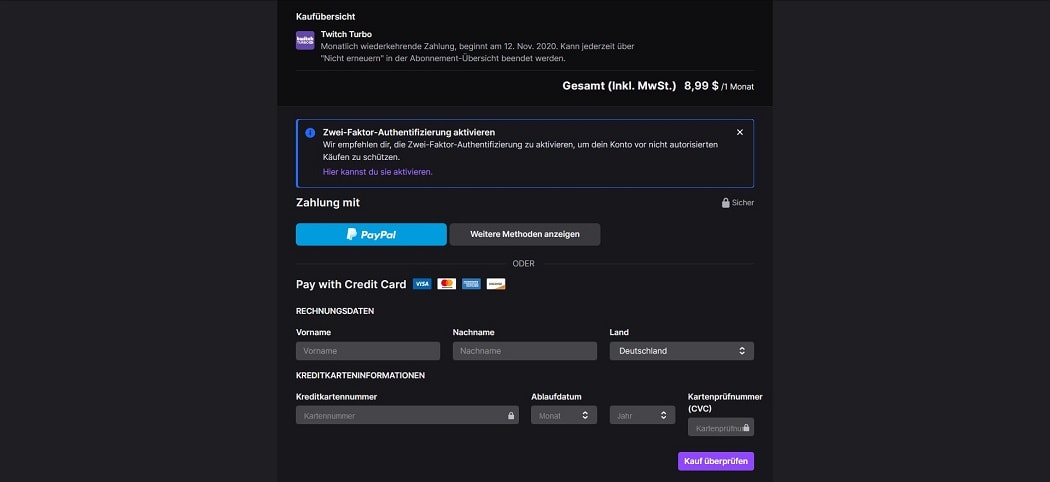
Task: Click lock icon in CVC field
Action: pyautogui.click(x=747, y=428)
